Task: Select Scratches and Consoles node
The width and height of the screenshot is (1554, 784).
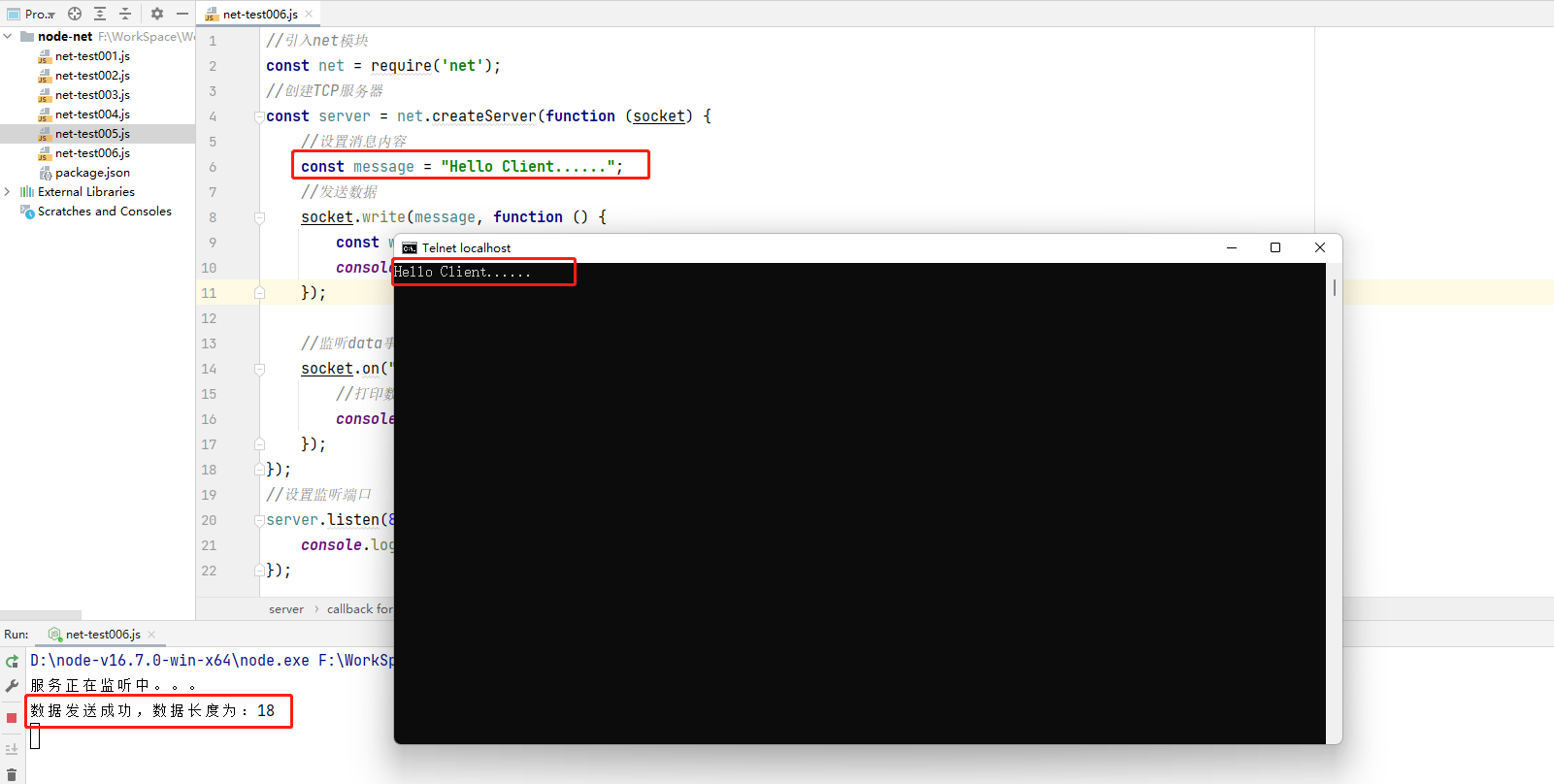Action: [104, 212]
